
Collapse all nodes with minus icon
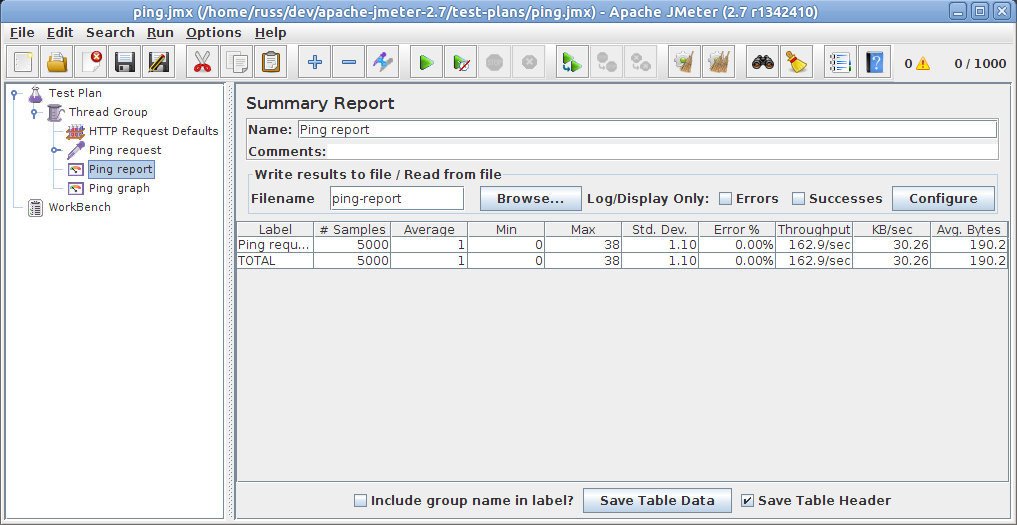tap(348, 62)
